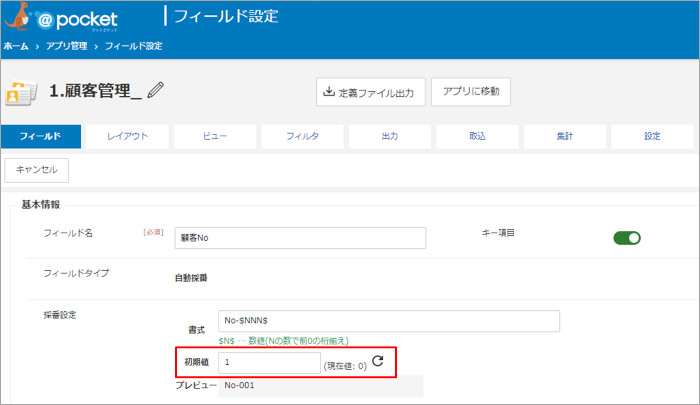Click the [必須] required marker
This screenshot has width=700, height=405.
pyautogui.click(x=153, y=233)
